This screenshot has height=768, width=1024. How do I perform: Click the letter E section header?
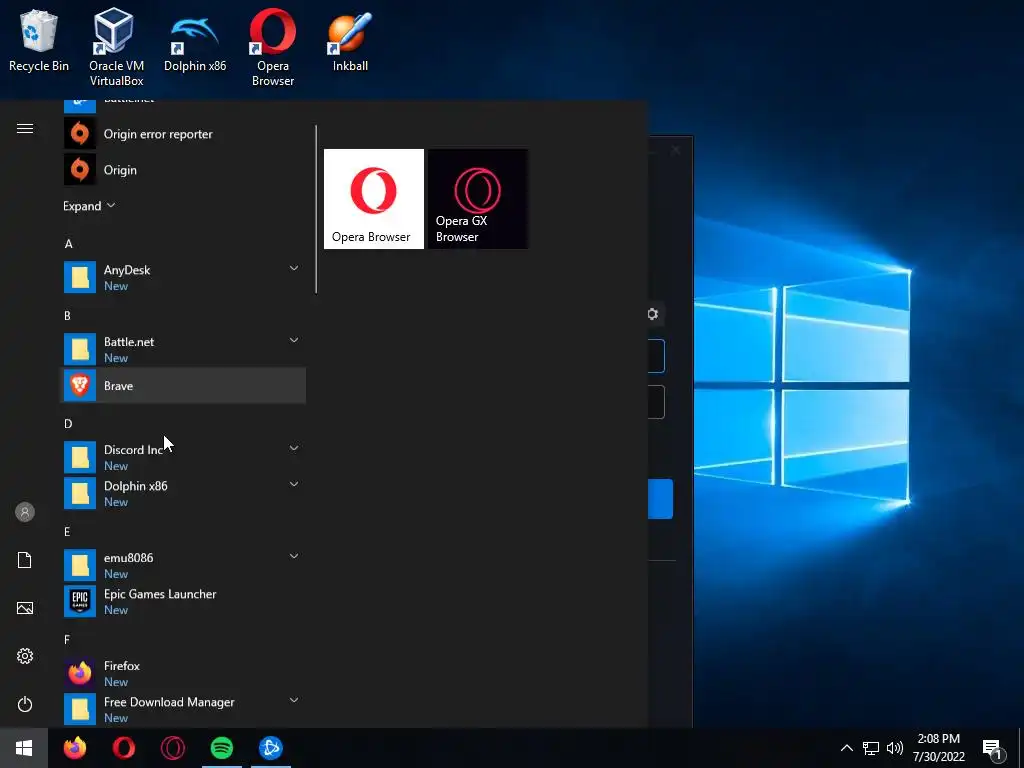pyautogui.click(x=67, y=532)
